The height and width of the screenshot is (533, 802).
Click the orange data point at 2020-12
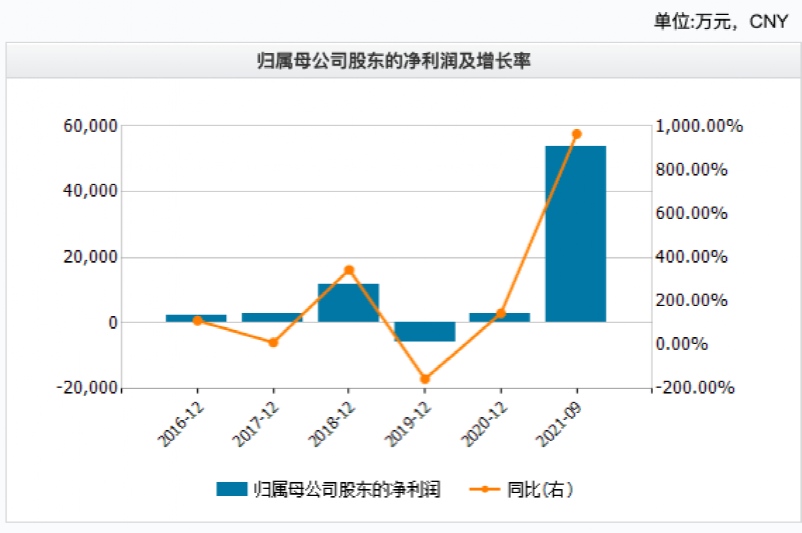click(500, 314)
